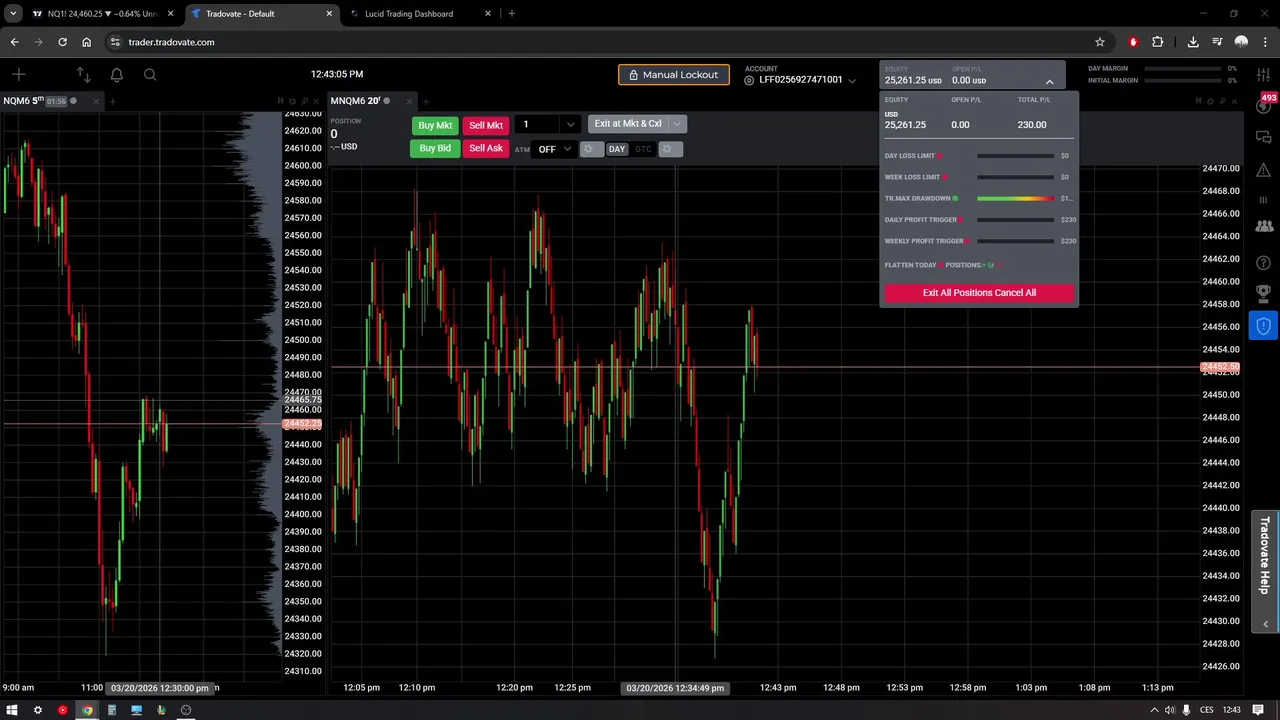The width and height of the screenshot is (1280, 720).
Task: Collapse the equity summary panel chevron
Action: (1049, 81)
